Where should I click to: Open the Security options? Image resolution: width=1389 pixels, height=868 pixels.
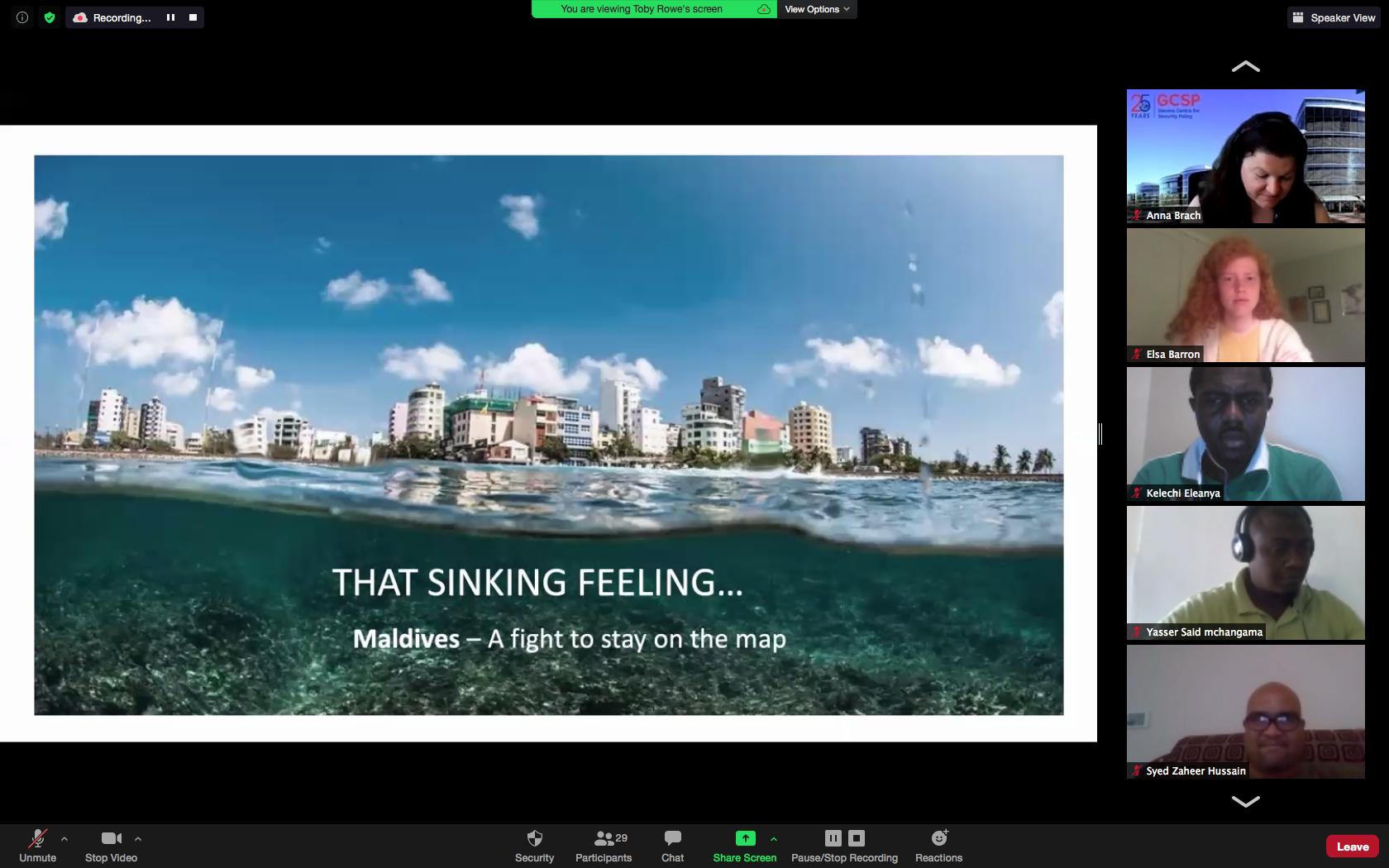[x=534, y=846]
